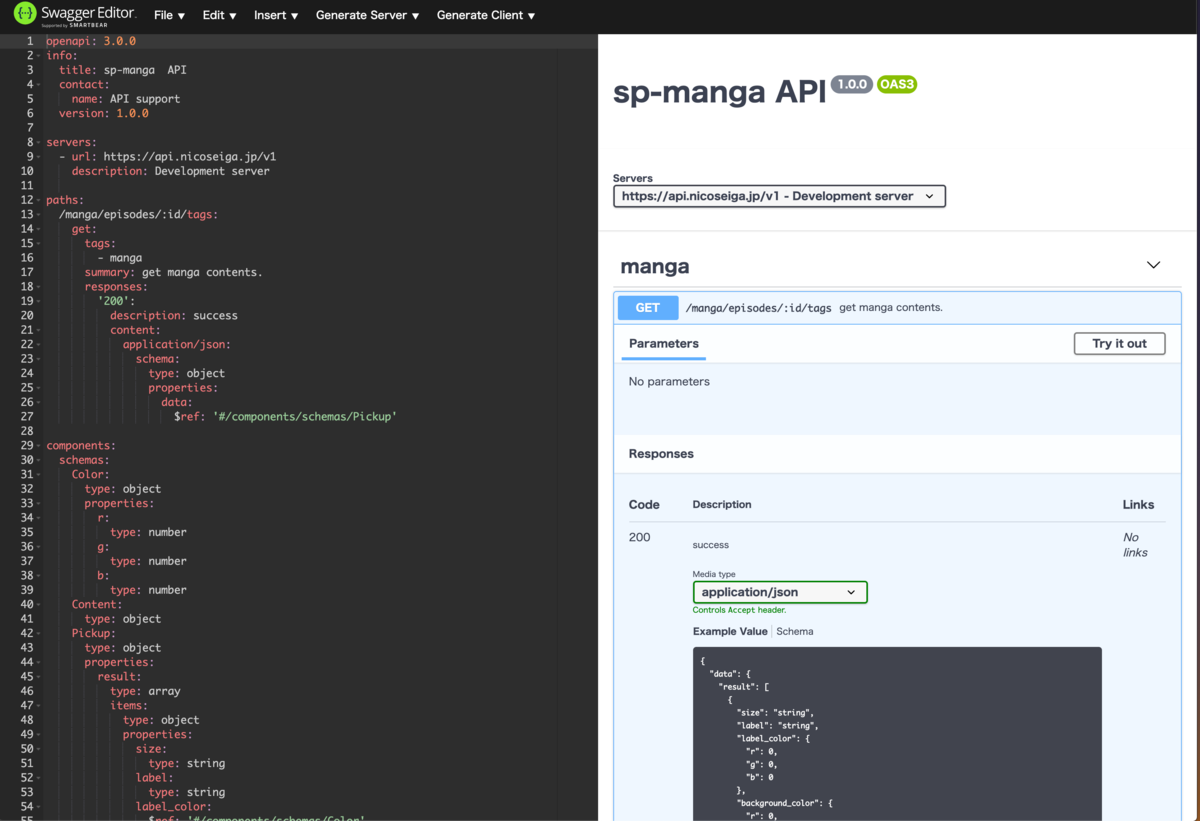This screenshot has width=1200, height=821.
Task: Click the OAS3 badge
Action: (897, 85)
